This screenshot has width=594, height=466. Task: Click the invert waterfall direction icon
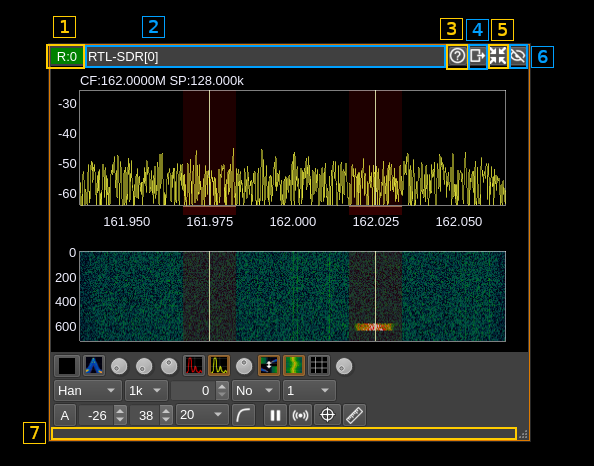(x=269, y=366)
